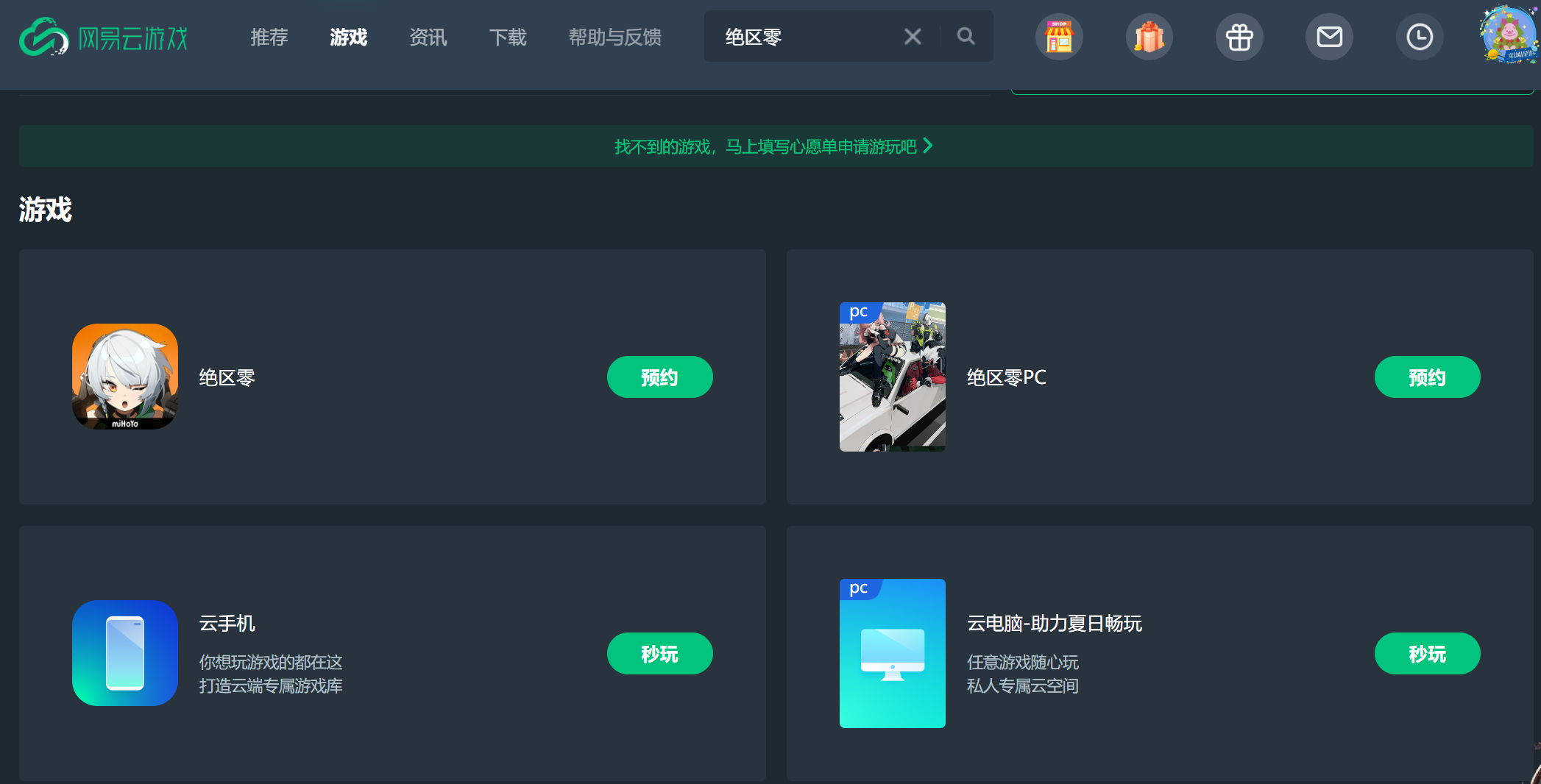The height and width of the screenshot is (784, 1541).
Task: Open the orange gift box icon
Action: click(1149, 37)
